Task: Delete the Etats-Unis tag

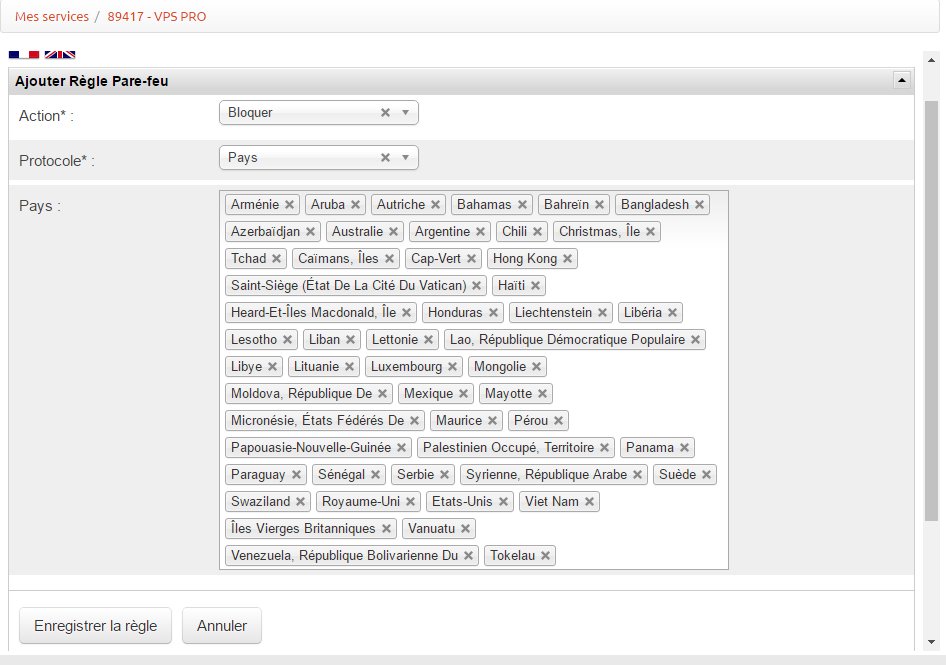Action: [503, 501]
